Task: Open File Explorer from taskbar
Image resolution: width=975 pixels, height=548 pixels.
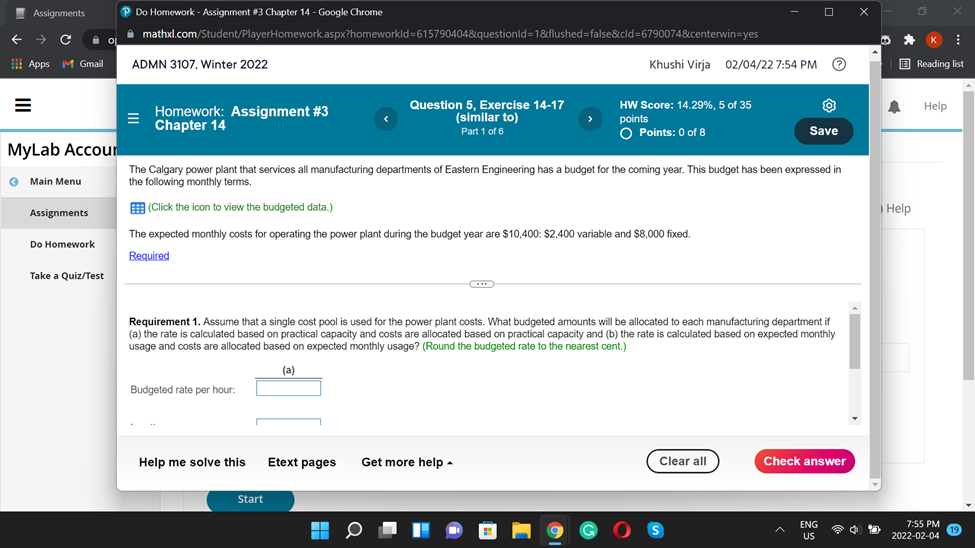Action: click(x=521, y=531)
